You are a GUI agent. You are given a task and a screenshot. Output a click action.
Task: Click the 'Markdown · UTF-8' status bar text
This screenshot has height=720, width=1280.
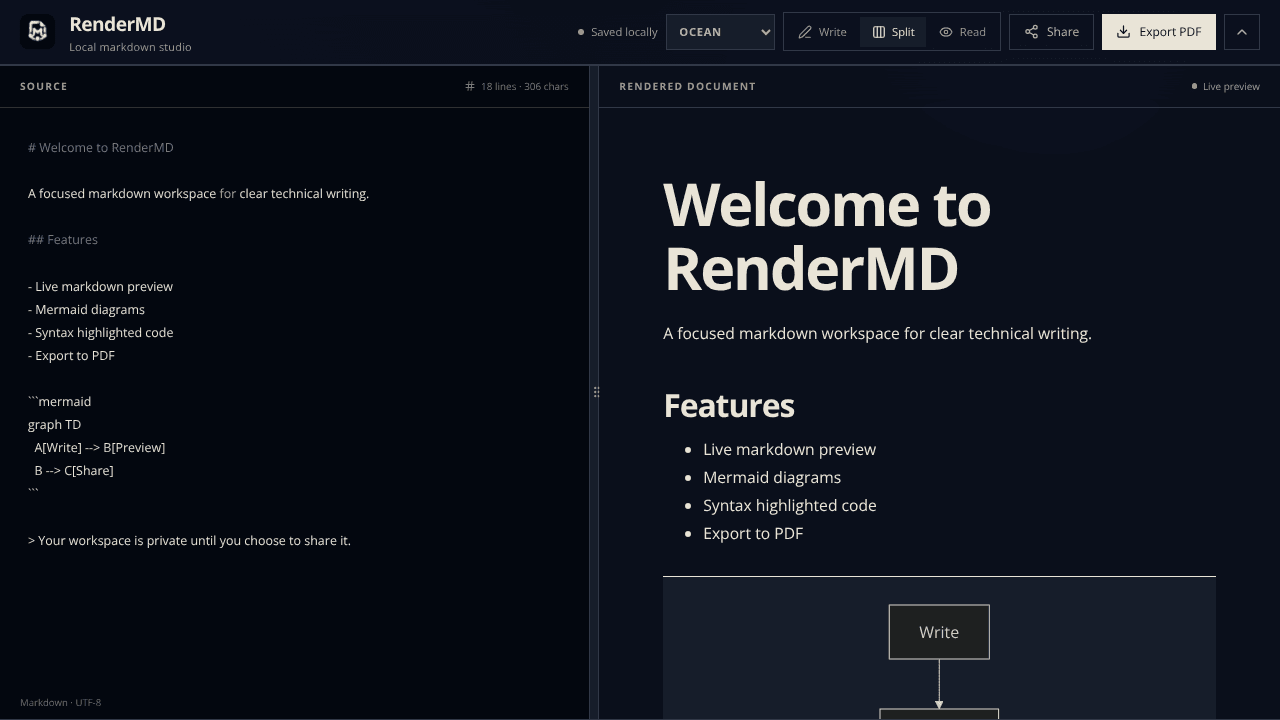click(60, 702)
